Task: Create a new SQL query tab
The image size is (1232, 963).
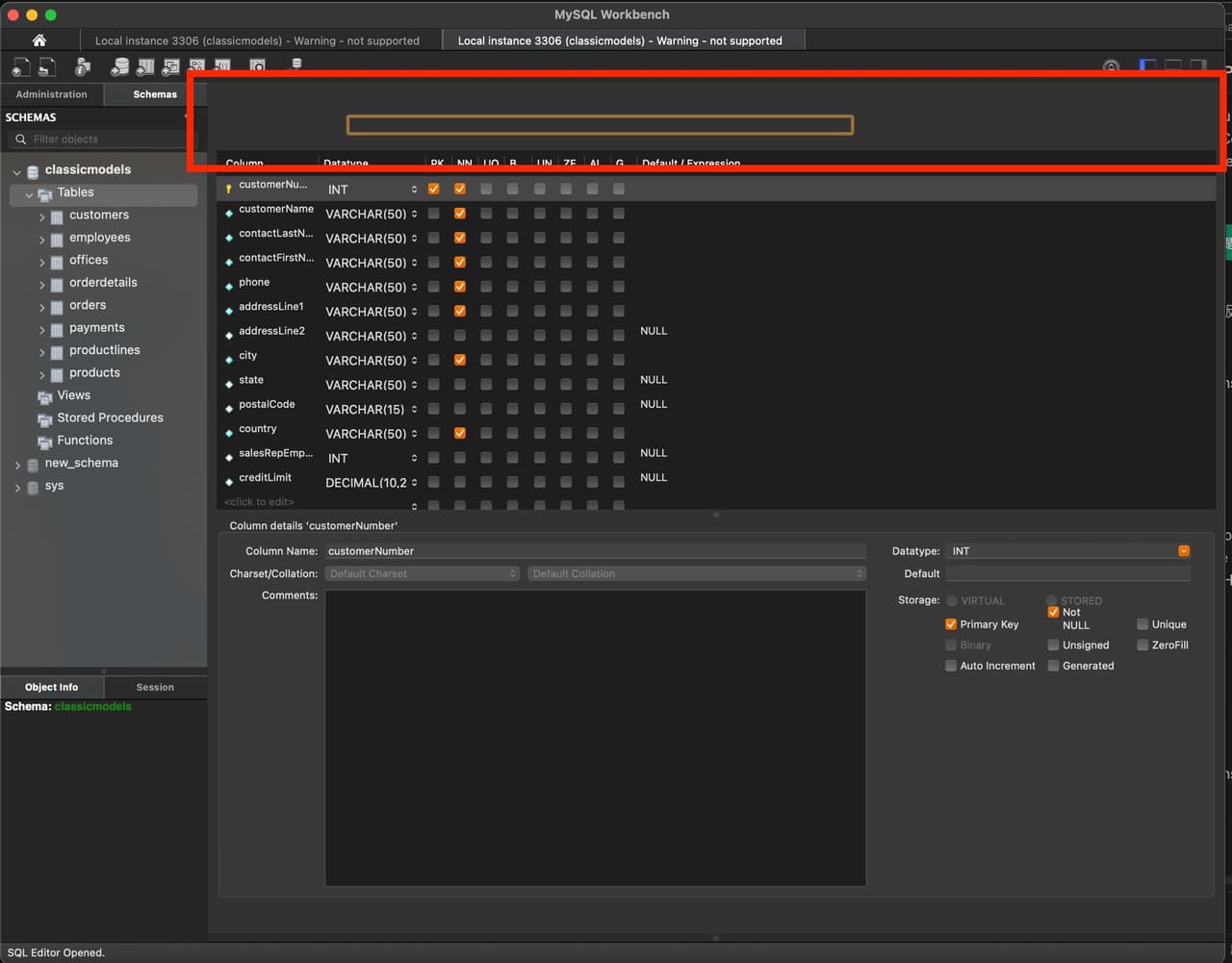Action: [x=19, y=67]
